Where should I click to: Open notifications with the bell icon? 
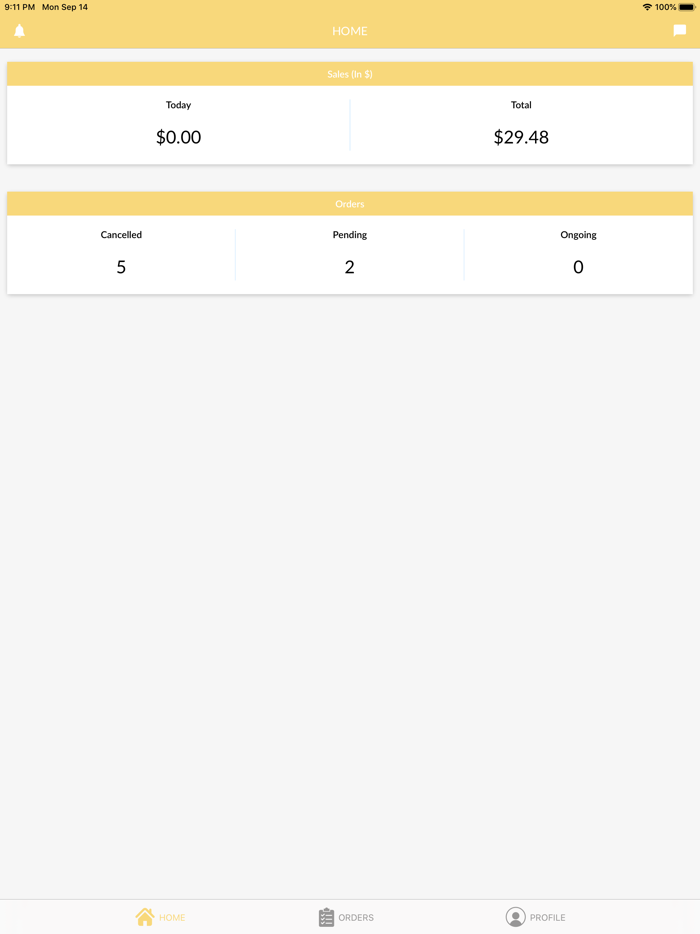coord(19,31)
